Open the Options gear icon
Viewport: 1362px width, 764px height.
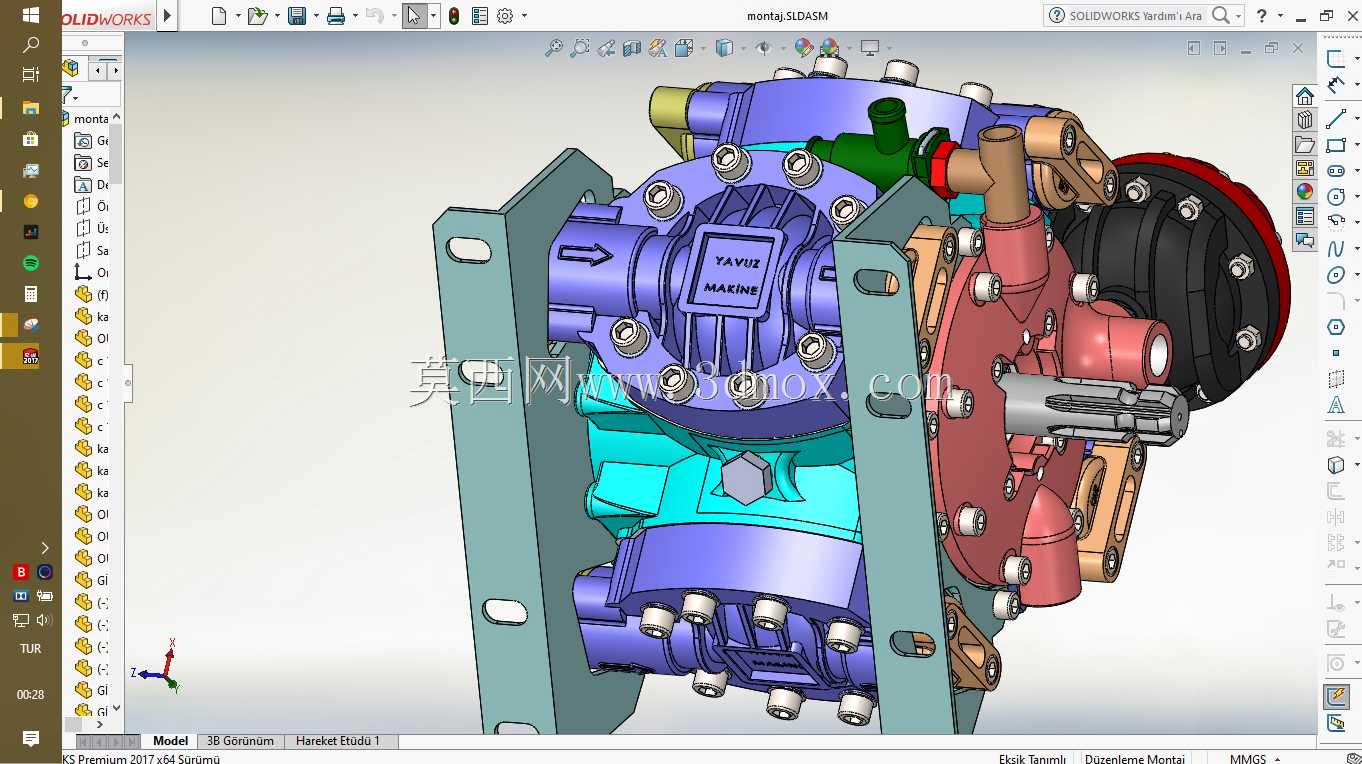(x=505, y=16)
